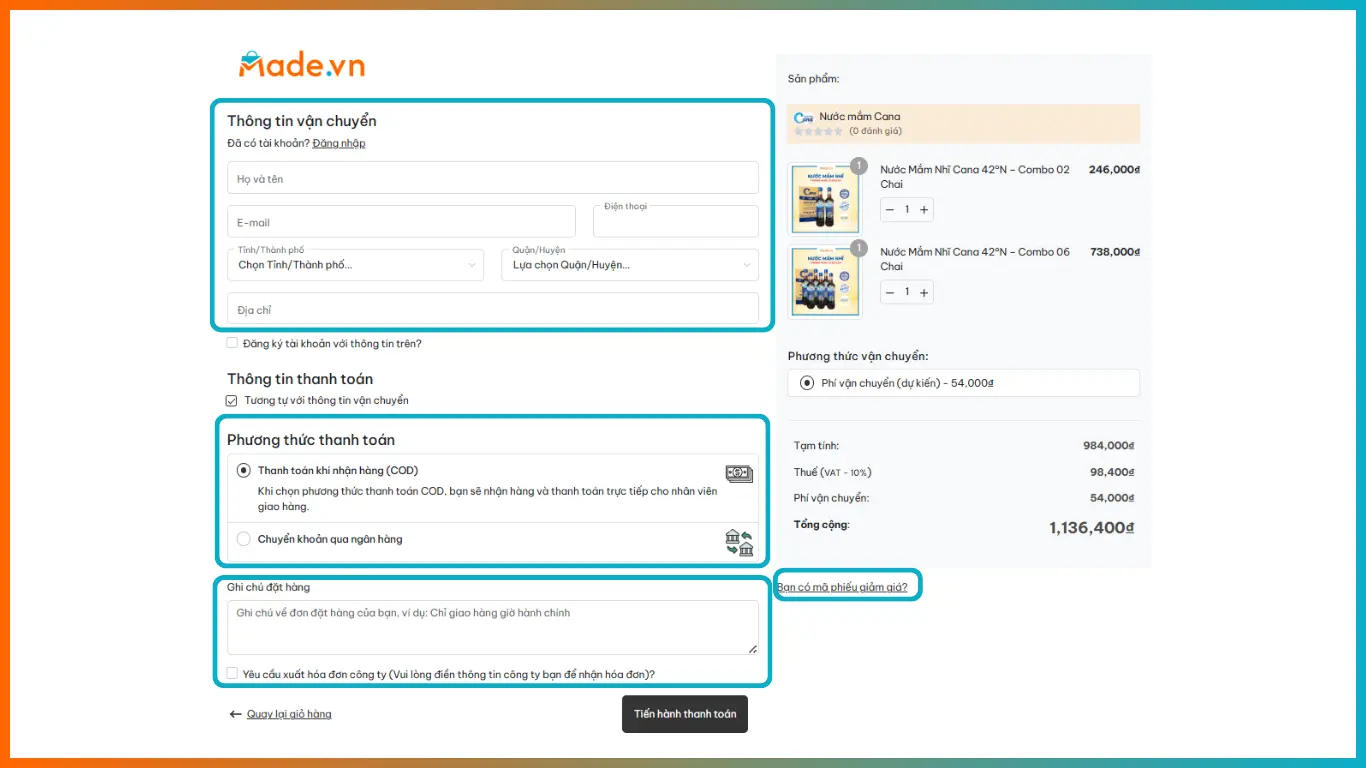Image resolution: width=1366 pixels, height=768 pixels.
Task: Select the 'Phí vận chuyển (dự kiến)' shipping option
Action: click(807, 383)
